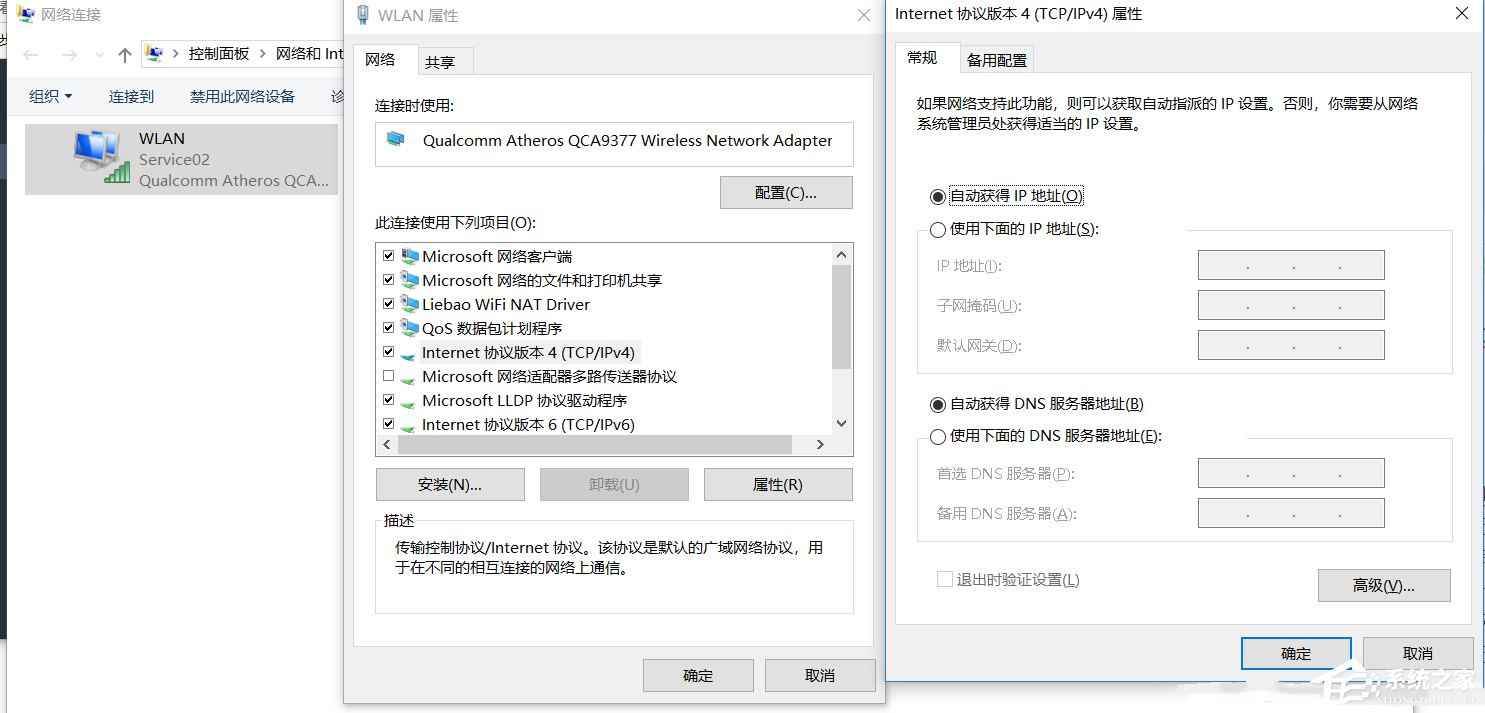This screenshot has height=713, width=1485.
Task: Cancel the IPv4 properties dialog
Action: click(1418, 653)
